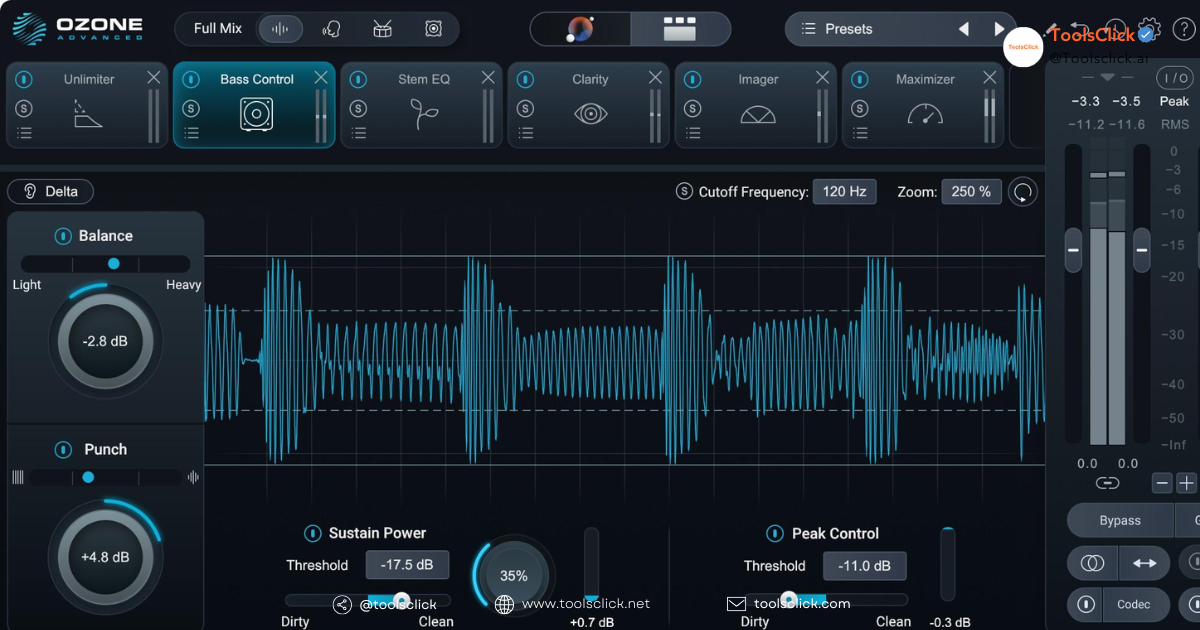
Task: Solo the Cutoff Frequency band
Action: pos(684,191)
